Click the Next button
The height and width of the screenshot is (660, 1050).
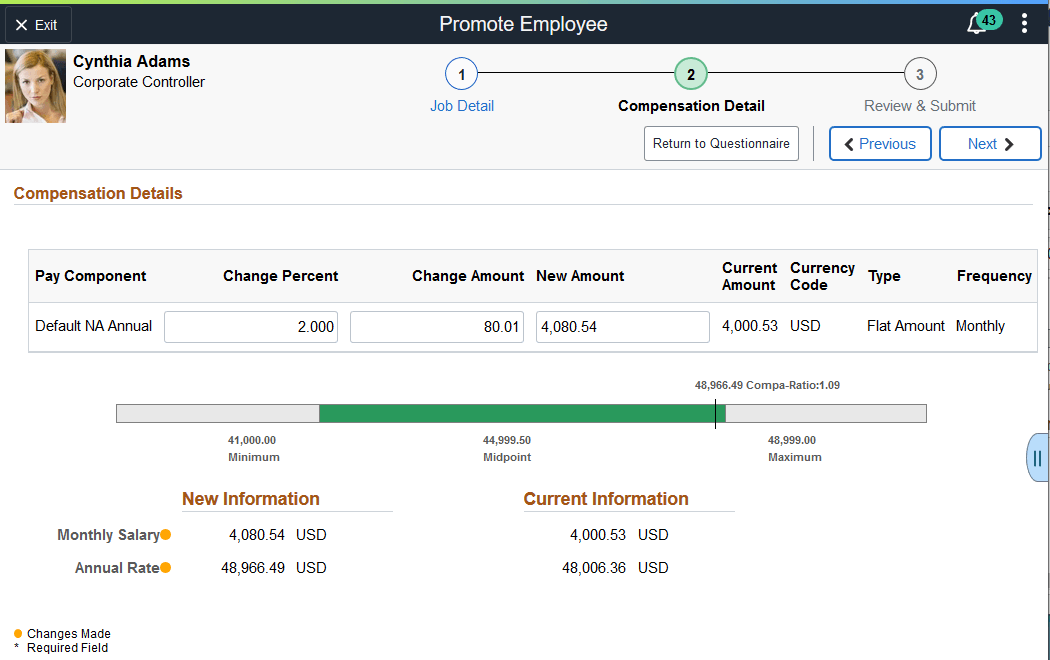click(x=989, y=143)
